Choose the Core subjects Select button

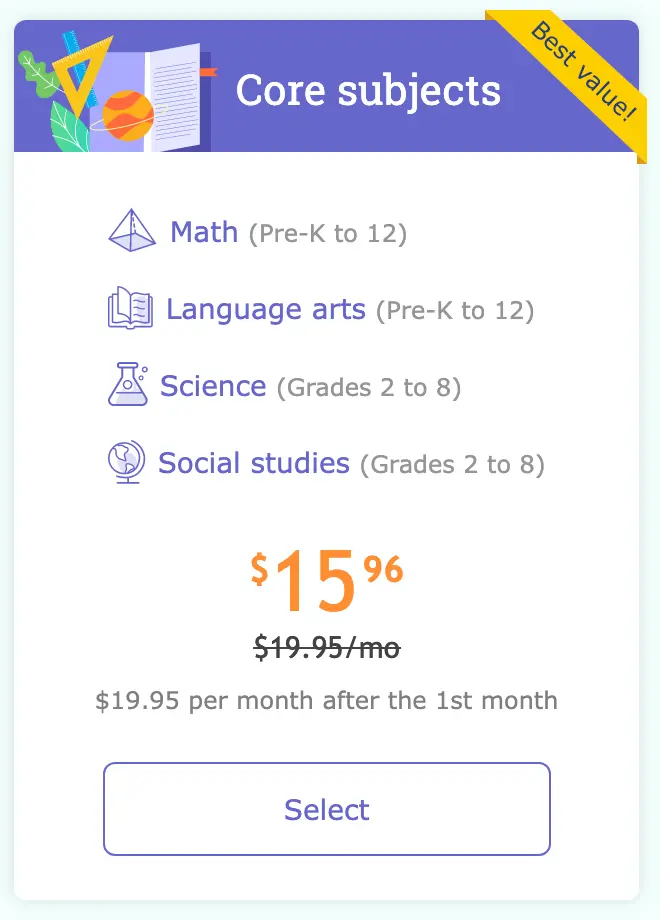(327, 809)
